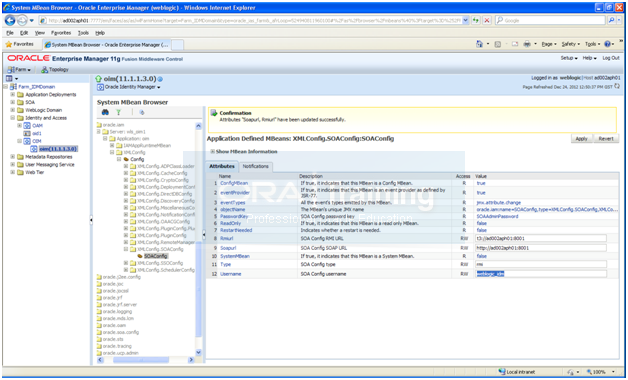Viewport: 628px width, 380px height.
Task: Click the Rmiurl value input field
Action: pos(541,238)
